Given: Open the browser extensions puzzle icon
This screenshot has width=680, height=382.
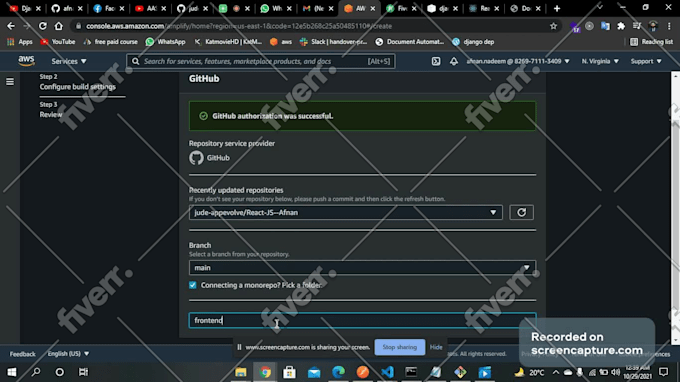Looking at the screenshot, I should click(621, 26).
